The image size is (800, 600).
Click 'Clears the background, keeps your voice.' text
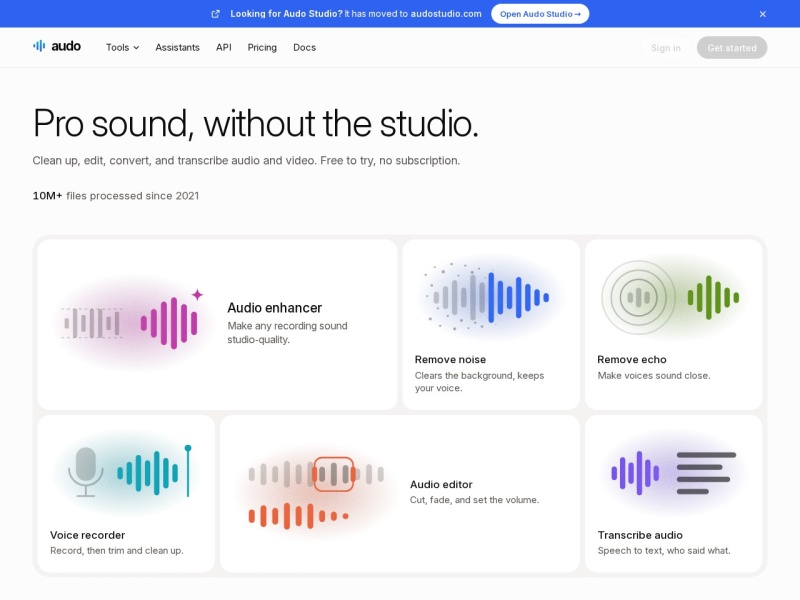coord(480,382)
